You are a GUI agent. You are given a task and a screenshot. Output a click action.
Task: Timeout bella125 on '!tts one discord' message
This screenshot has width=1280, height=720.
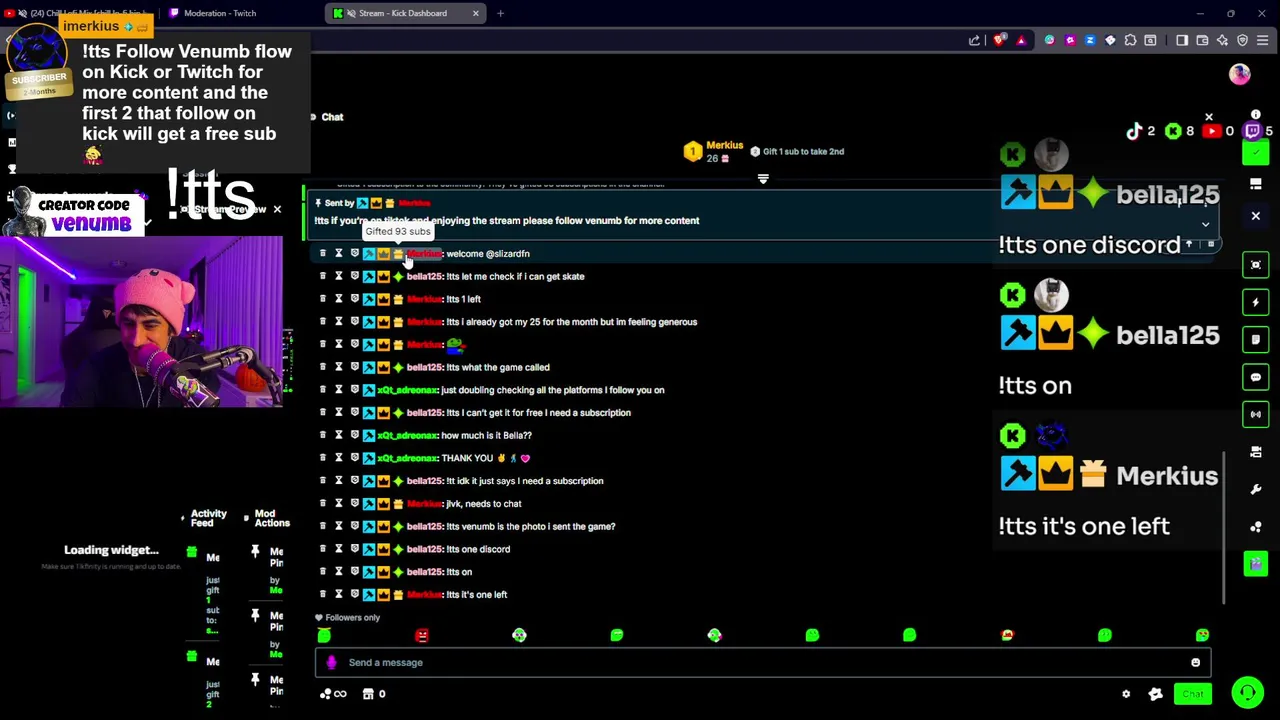[338, 549]
